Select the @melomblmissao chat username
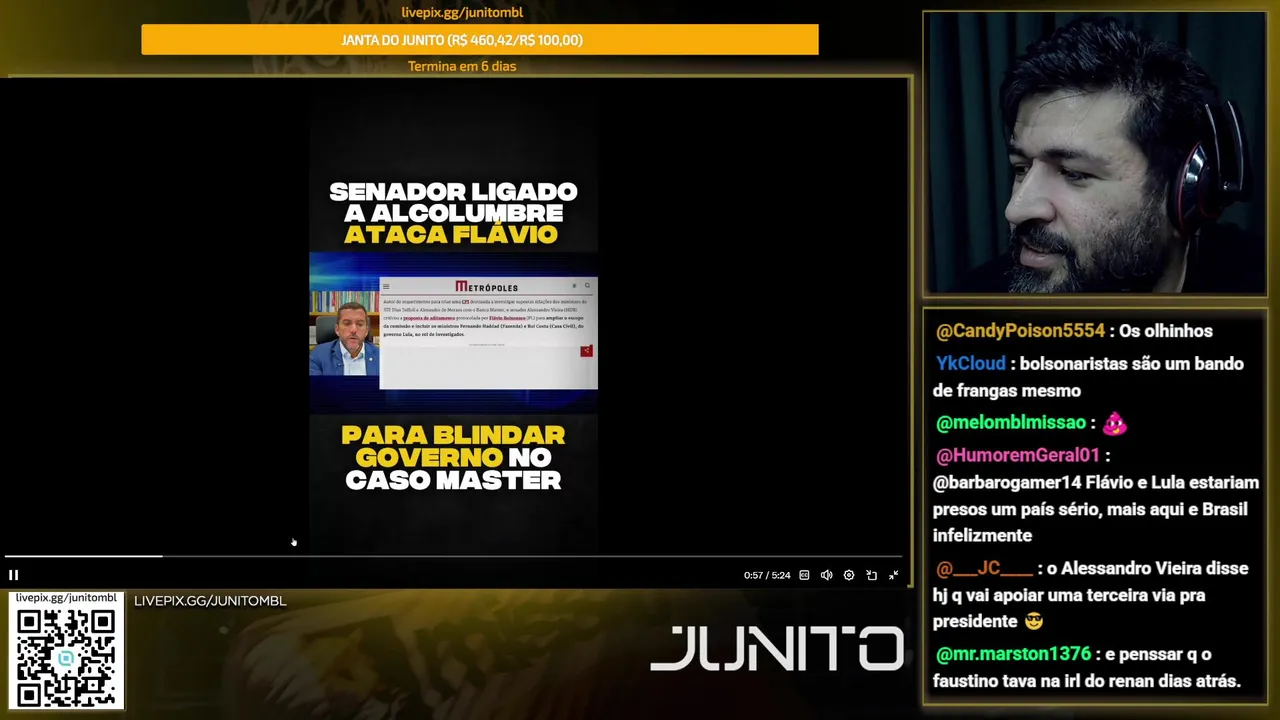The height and width of the screenshot is (720, 1280). 1011,423
